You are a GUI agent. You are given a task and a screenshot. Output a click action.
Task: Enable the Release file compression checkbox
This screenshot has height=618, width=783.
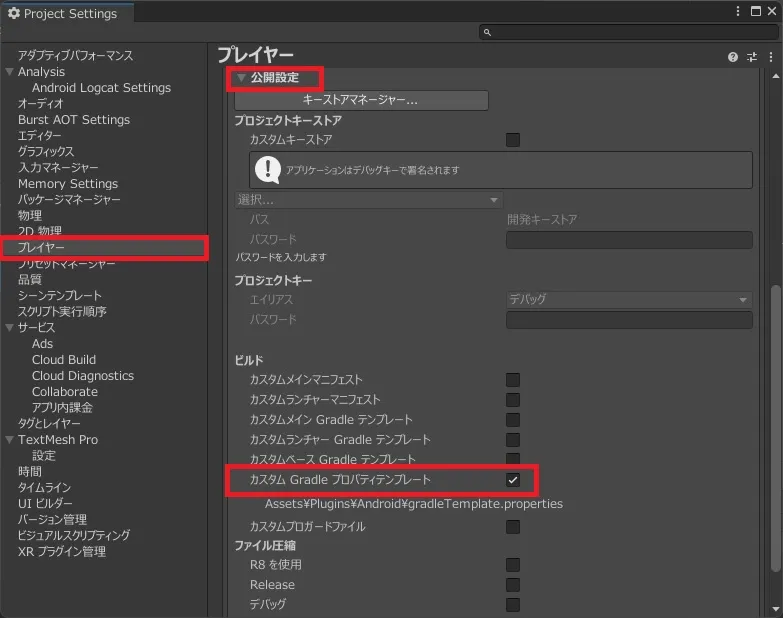[513, 585]
